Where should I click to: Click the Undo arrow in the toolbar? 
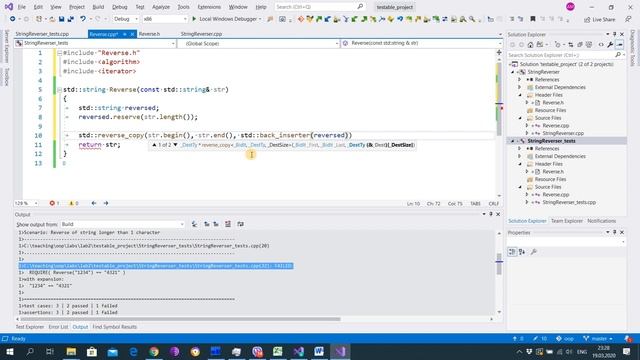(83, 19)
